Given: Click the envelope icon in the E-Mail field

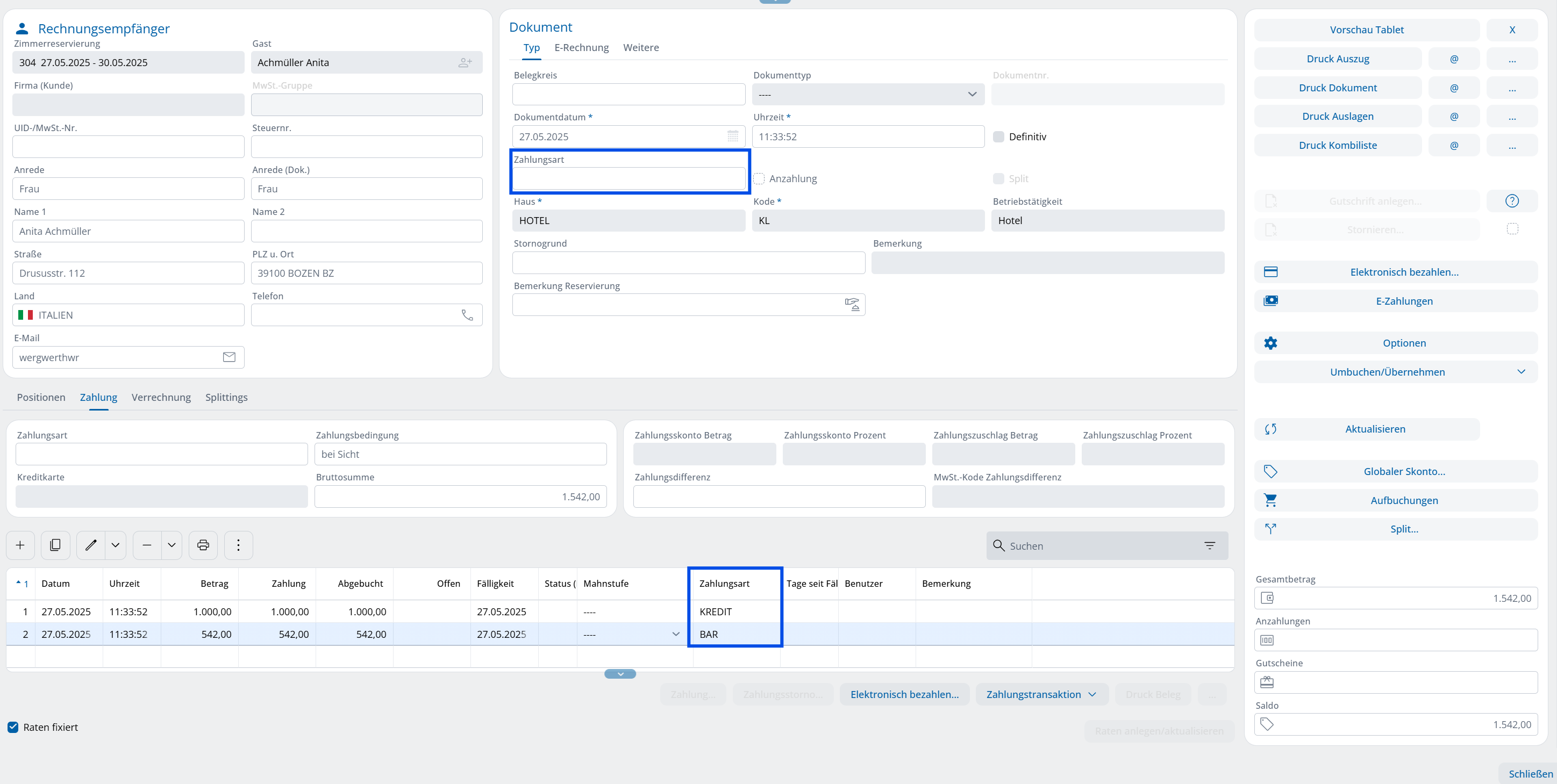Looking at the screenshot, I should tap(229, 357).
